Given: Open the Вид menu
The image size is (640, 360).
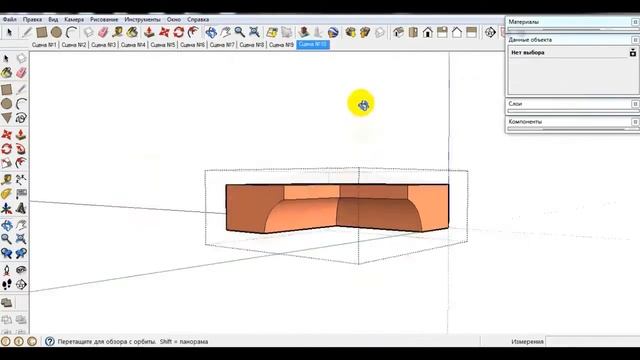Looking at the screenshot, I should click(53, 19).
